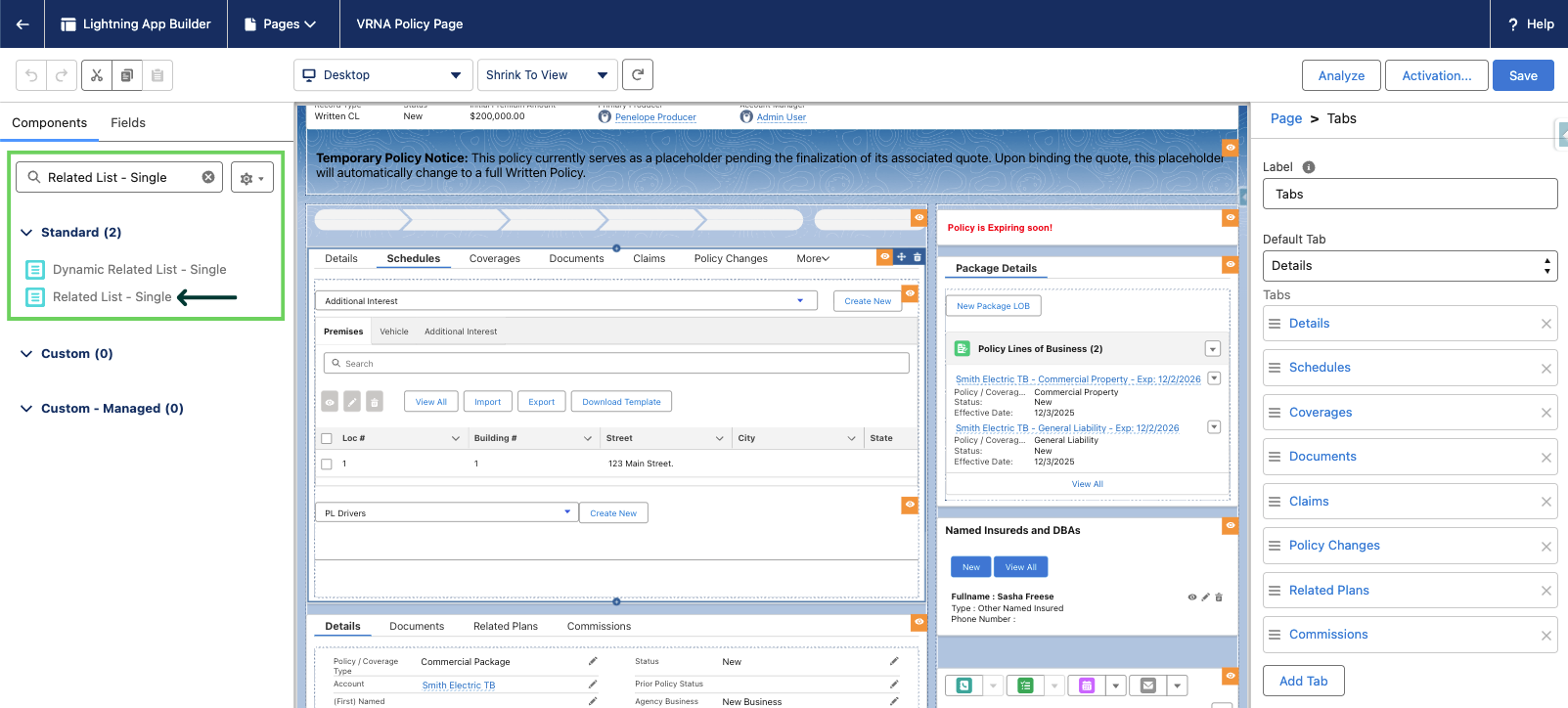Screen dimensions: 1568x708
Task: Click the purple calendar event icon
Action: tap(1087, 686)
